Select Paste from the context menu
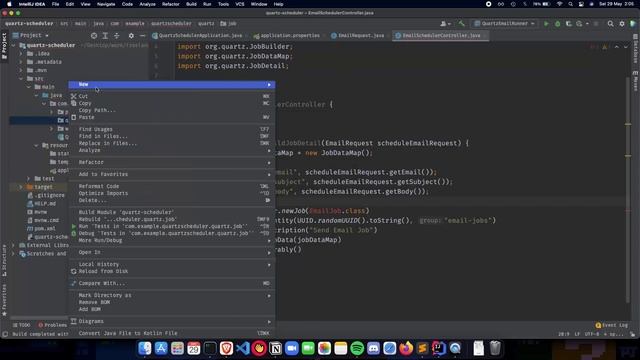The image size is (640, 360). 171,117
